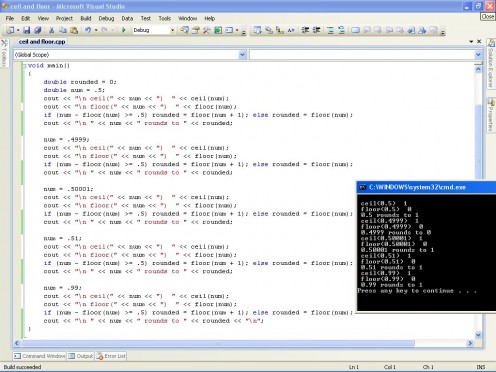The height and width of the screenshot is (372, 496).
Task: Uncomment the selected lines icon
Action: pos(341,30)
